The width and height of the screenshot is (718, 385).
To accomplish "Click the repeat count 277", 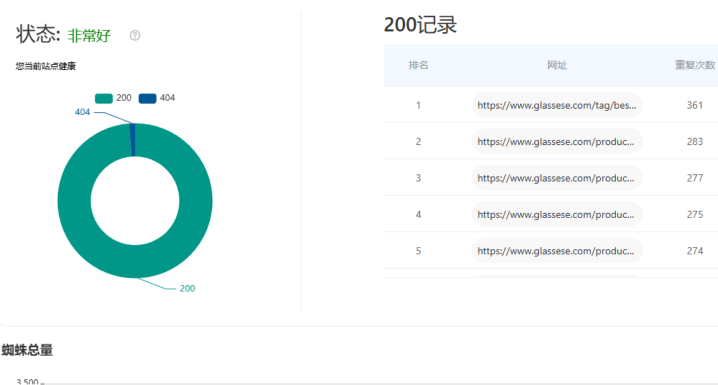I will click(x=695, y=178).
